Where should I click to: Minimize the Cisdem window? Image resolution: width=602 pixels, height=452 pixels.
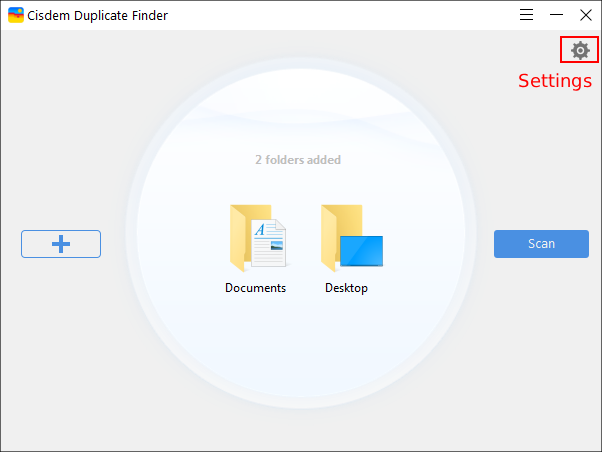tap(556, 15)
